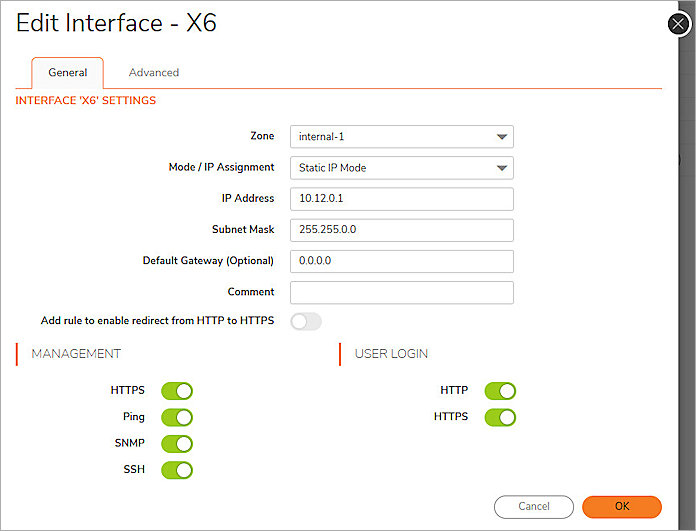Screen dimensions: 696x531
Task: Click the Static IP Mode dropdown arrow
Action: pyautogui.click(x=501, y=169)
